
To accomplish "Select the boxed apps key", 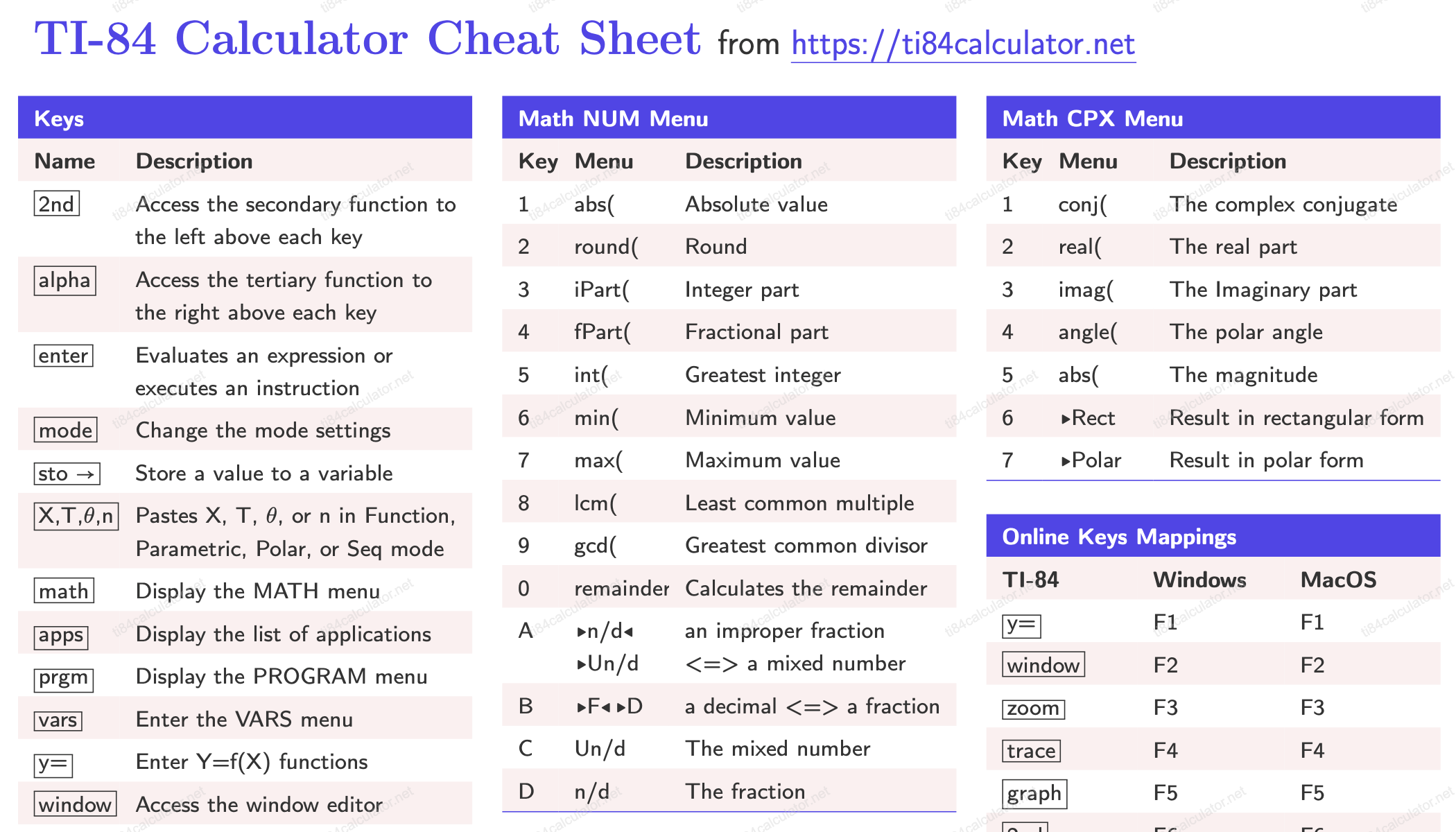I will click(x=61, y=636).
